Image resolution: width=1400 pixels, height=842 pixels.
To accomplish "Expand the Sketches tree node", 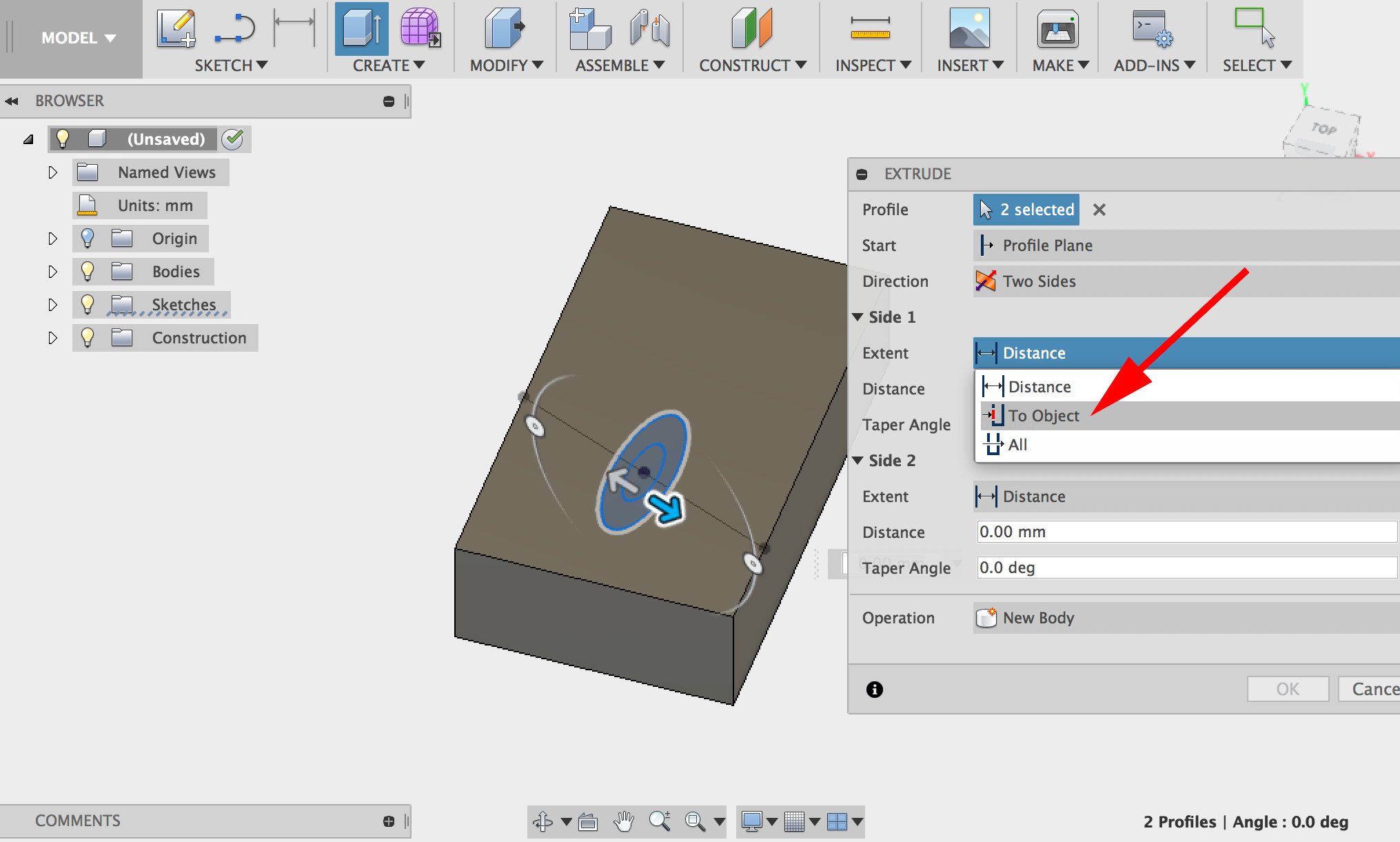I will (52, 305).
